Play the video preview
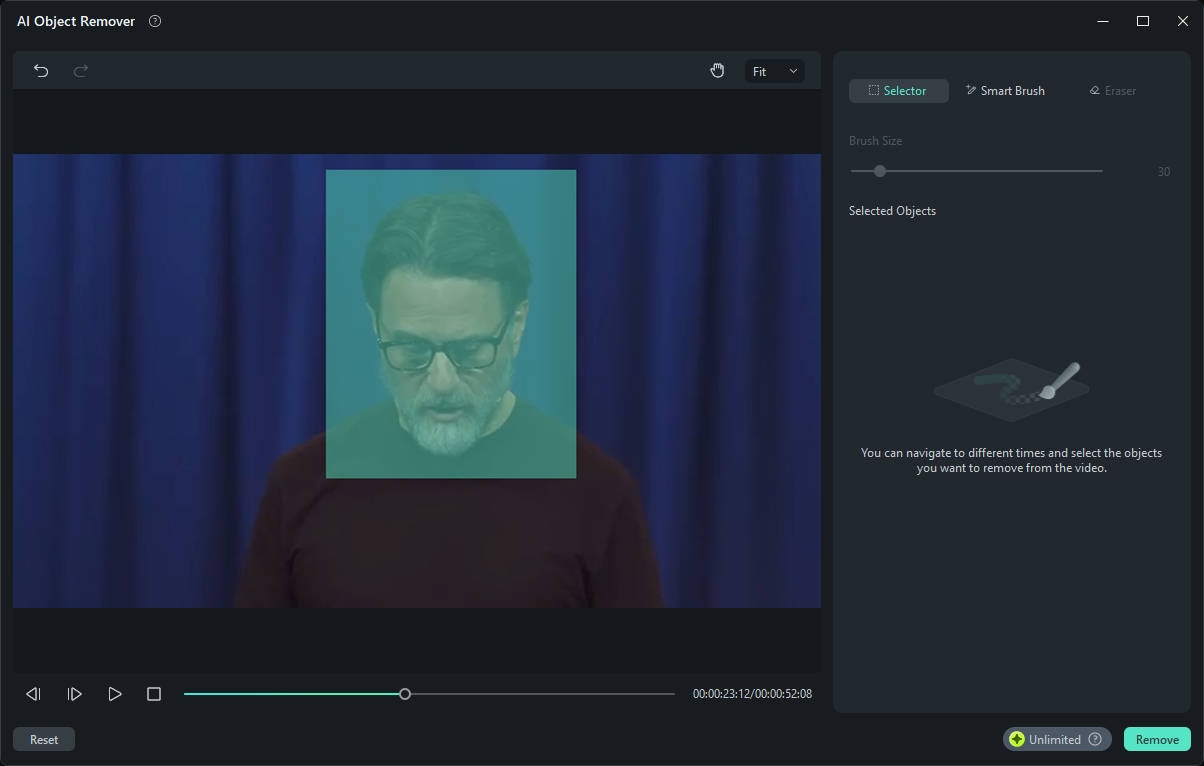1204x766 pixels. [115, 694]
